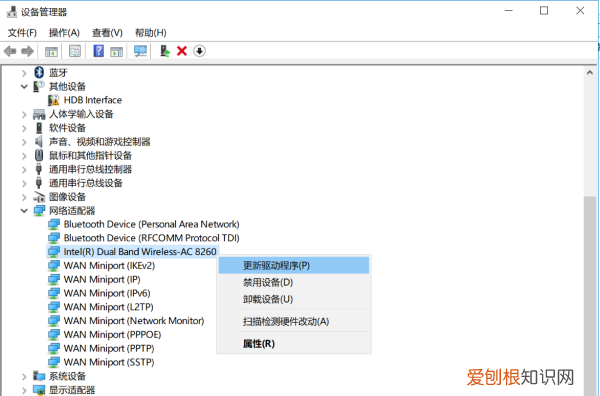The height and width of the screenshot is (396, 600).
Task: Click the network adapters category icon
Action: [x=39, y=210]
